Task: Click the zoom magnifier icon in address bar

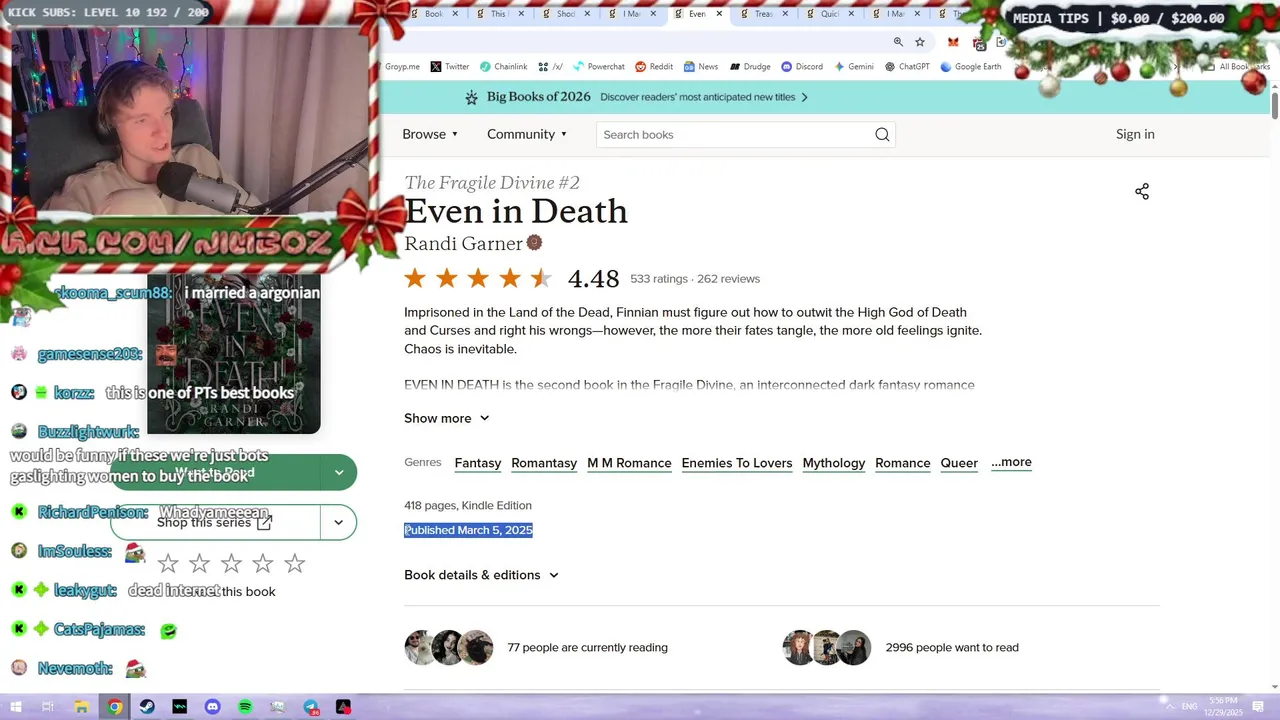Action: 898,42
